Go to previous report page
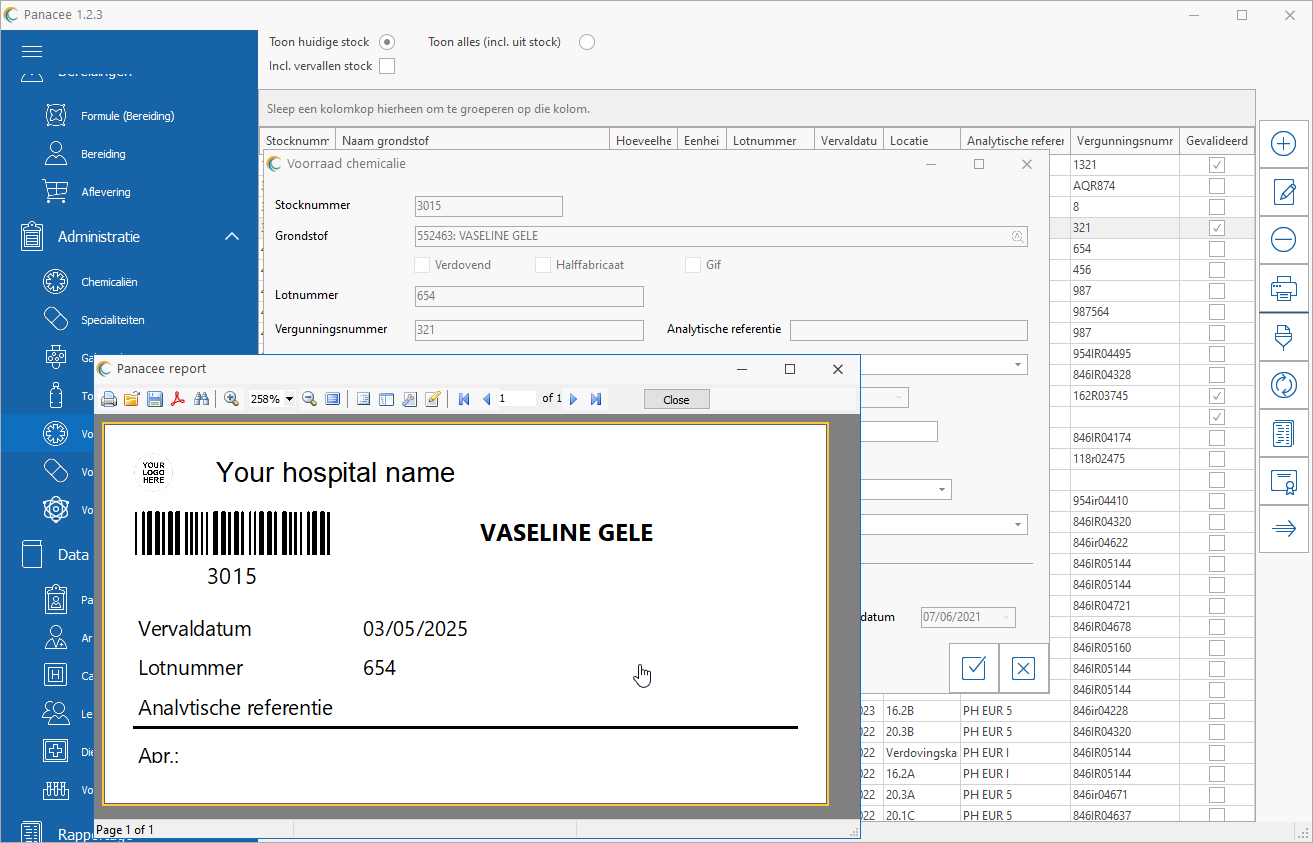The width and height of the screenshot is (1313, 843). click(x=487, y=399)
